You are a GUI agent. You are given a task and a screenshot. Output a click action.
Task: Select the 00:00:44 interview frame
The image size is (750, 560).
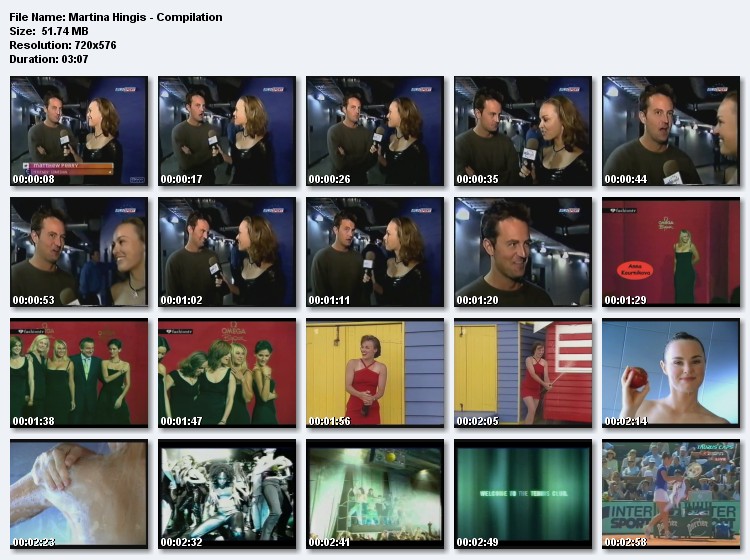[670, 130]
